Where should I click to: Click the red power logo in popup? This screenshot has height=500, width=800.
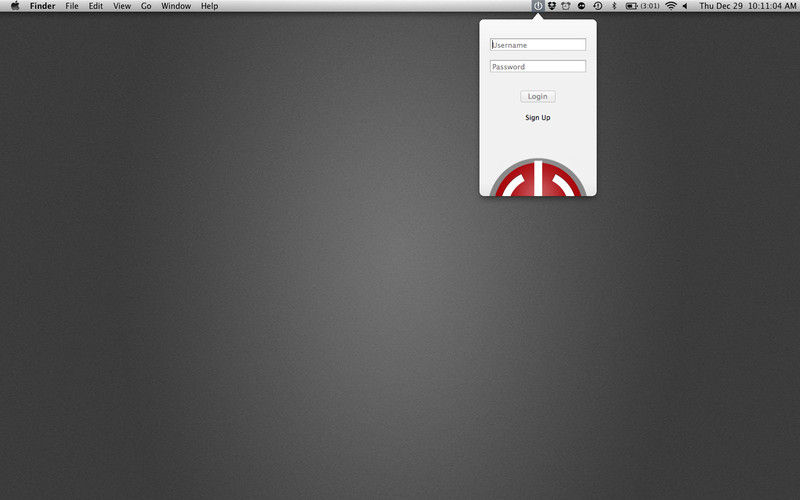pyautogui.click(x=538, y=178)
